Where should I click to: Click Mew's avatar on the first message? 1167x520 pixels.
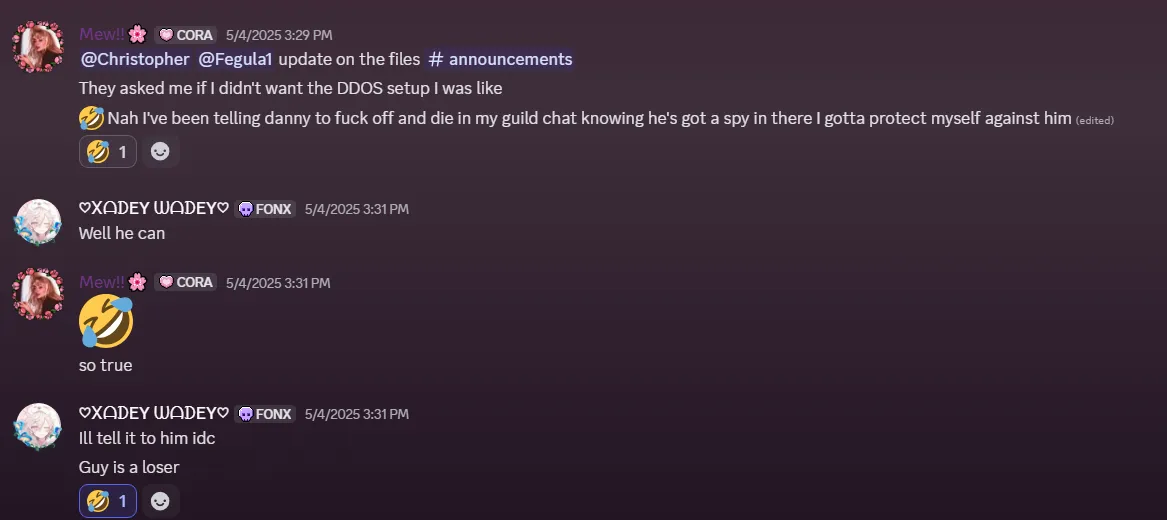tap(38, 47)
